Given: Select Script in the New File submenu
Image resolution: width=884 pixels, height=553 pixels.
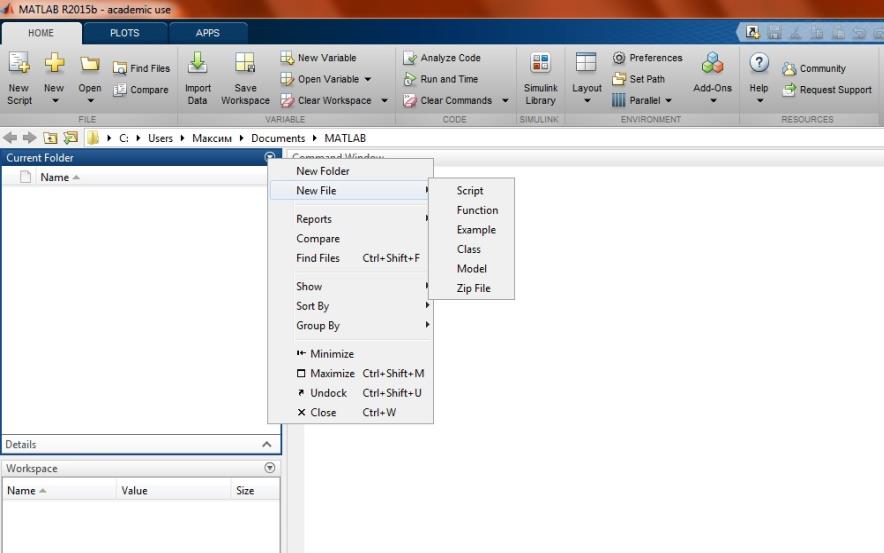Looking at the screenshot, I should coord(471,191).
